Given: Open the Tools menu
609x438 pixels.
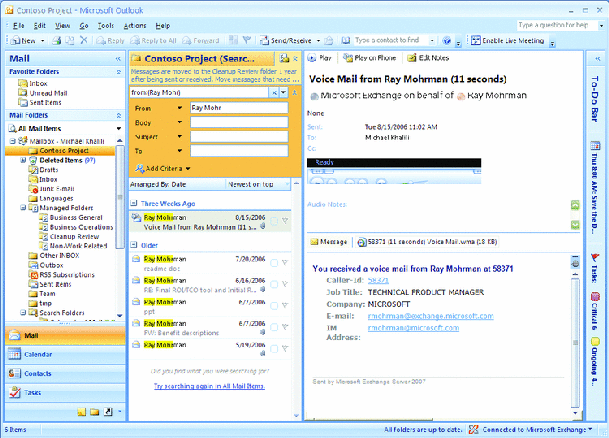Looking at the screenshot, I should coord(106,26).
